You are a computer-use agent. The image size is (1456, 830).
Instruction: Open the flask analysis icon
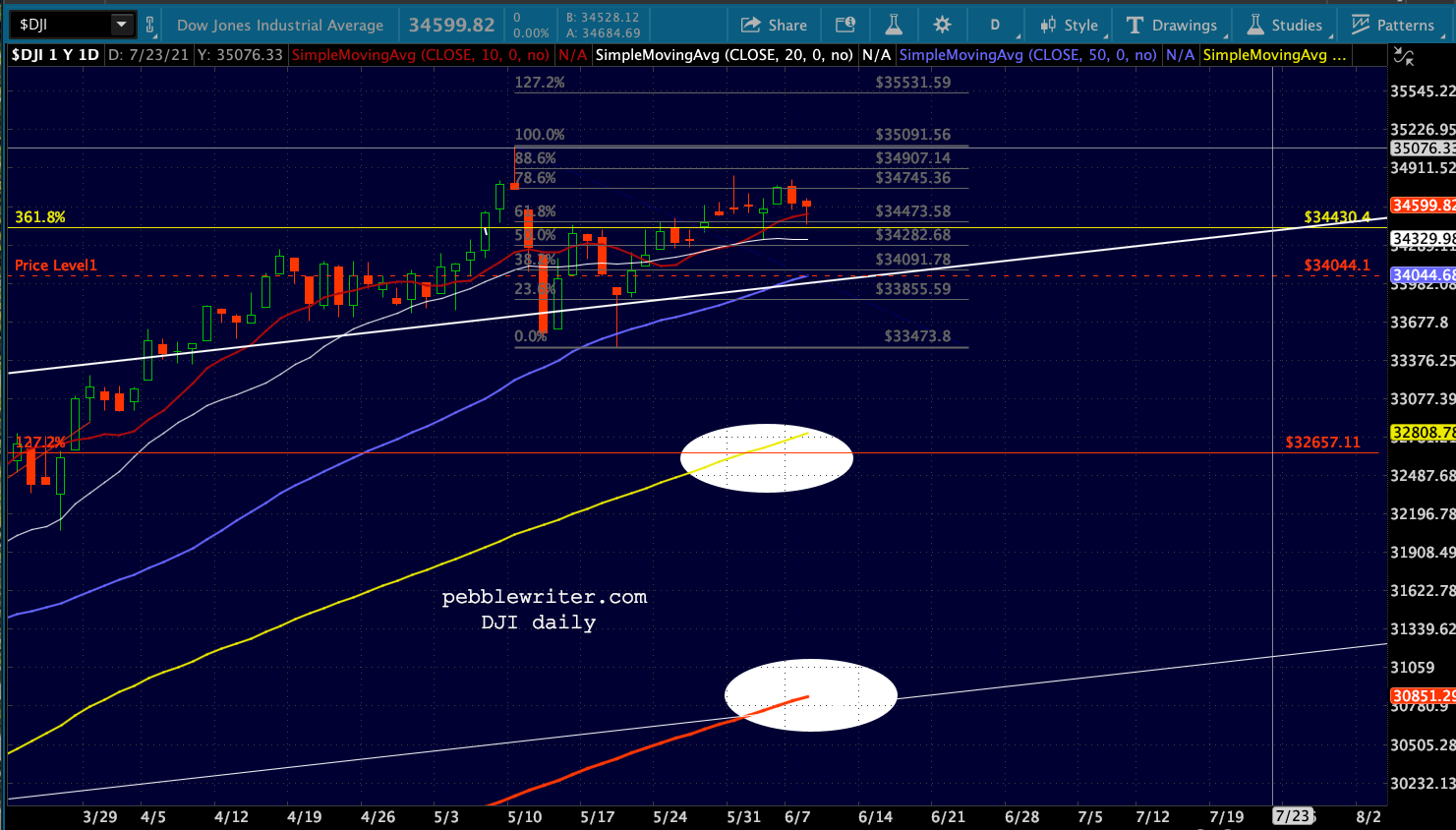894,25
